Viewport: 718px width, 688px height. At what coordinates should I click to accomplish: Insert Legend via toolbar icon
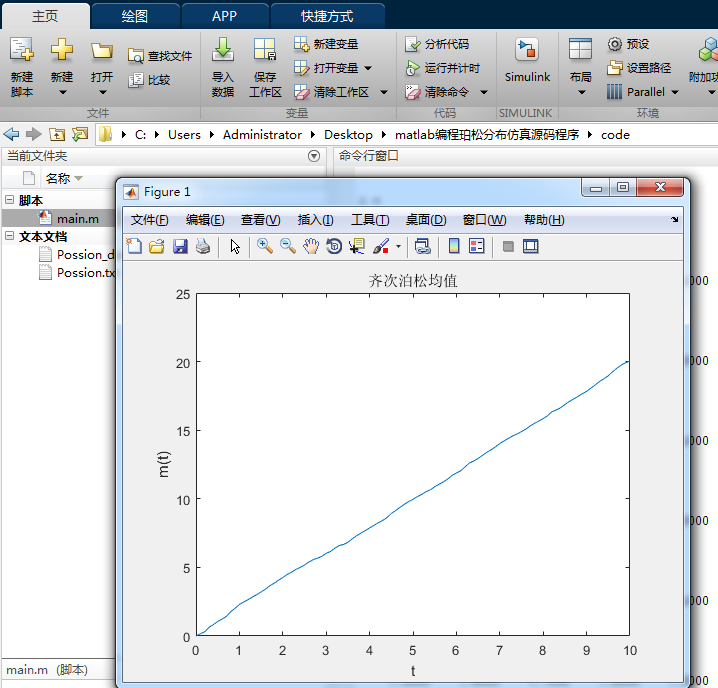476,246
